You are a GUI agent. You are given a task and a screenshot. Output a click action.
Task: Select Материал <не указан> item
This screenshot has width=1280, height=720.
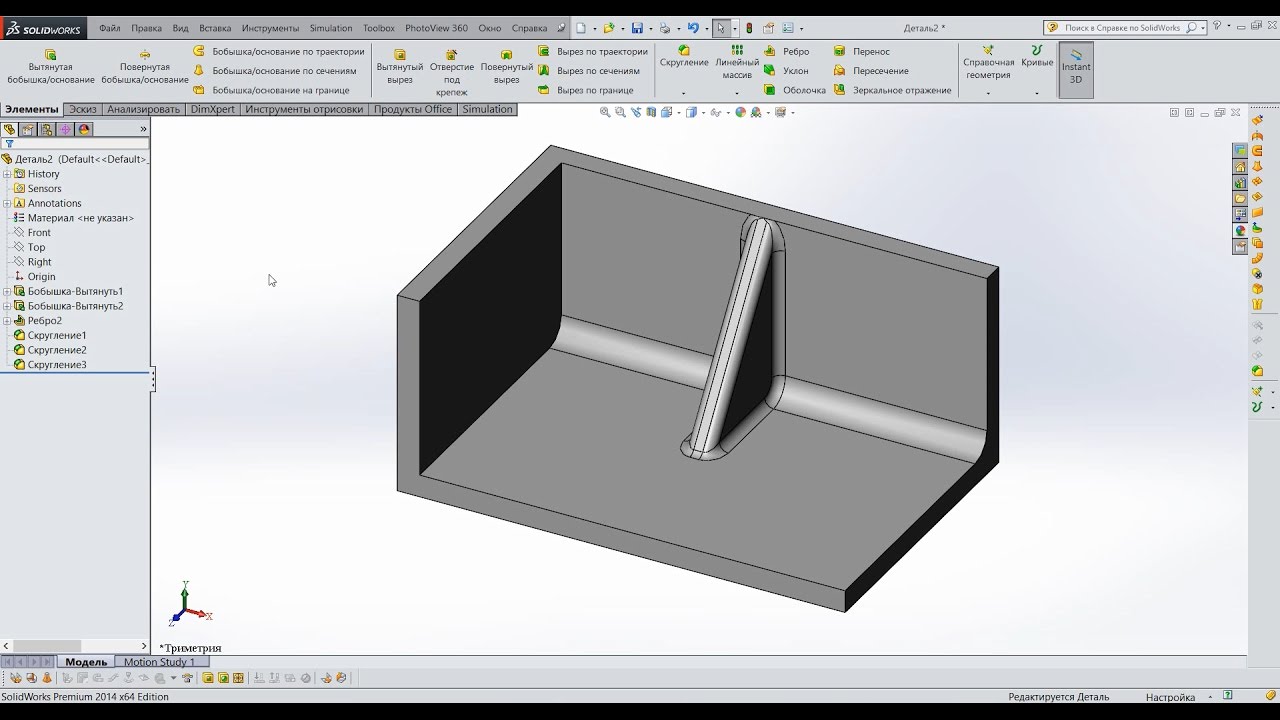click(74, 218)
